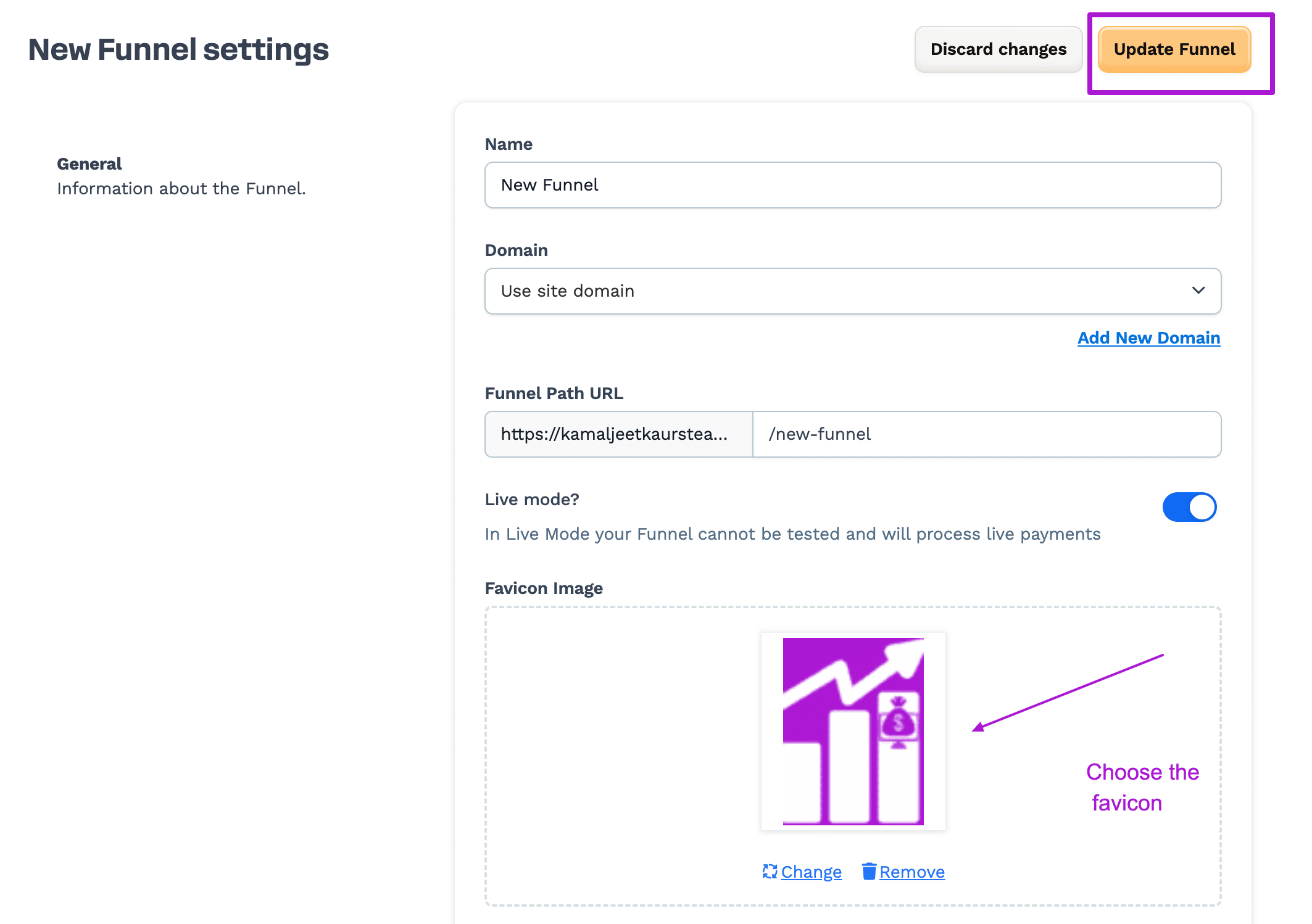Click the Add New Domain link

point(1148,338)
